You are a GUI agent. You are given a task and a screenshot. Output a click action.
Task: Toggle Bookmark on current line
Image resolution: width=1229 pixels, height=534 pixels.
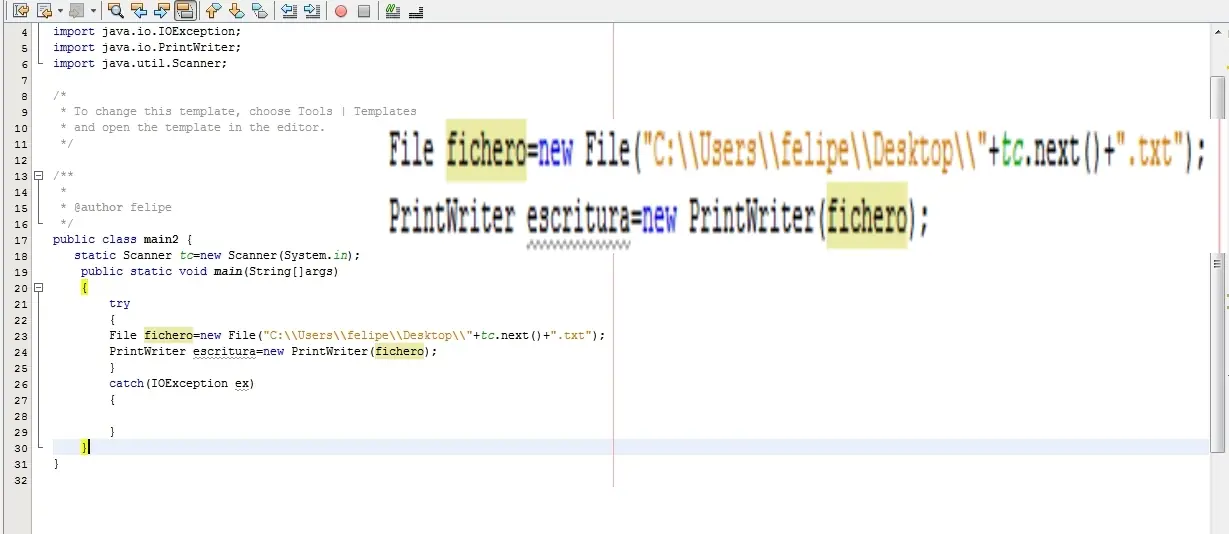pyautogui.click(x=259, y=11)
